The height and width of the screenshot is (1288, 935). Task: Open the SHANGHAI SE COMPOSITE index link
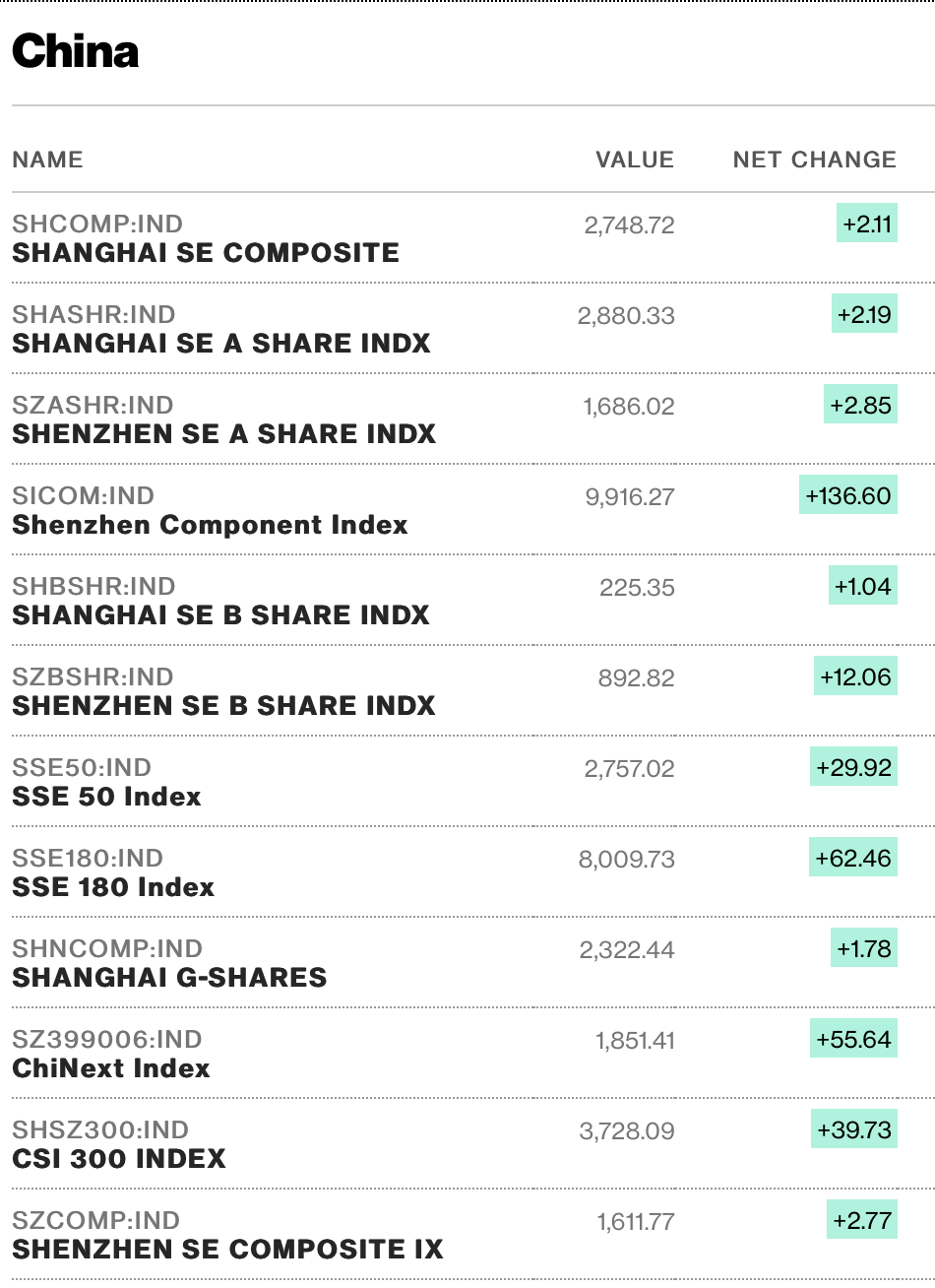(206, 253)
